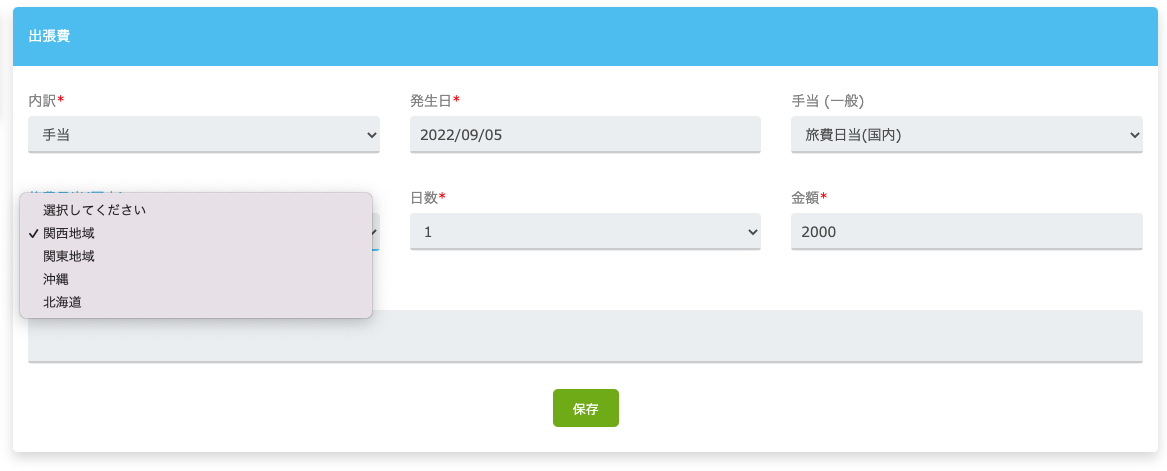Screen dimensions: 1167x471
Task: Click the chevron arrow of 内訳 select
Action: click(371, 135)
